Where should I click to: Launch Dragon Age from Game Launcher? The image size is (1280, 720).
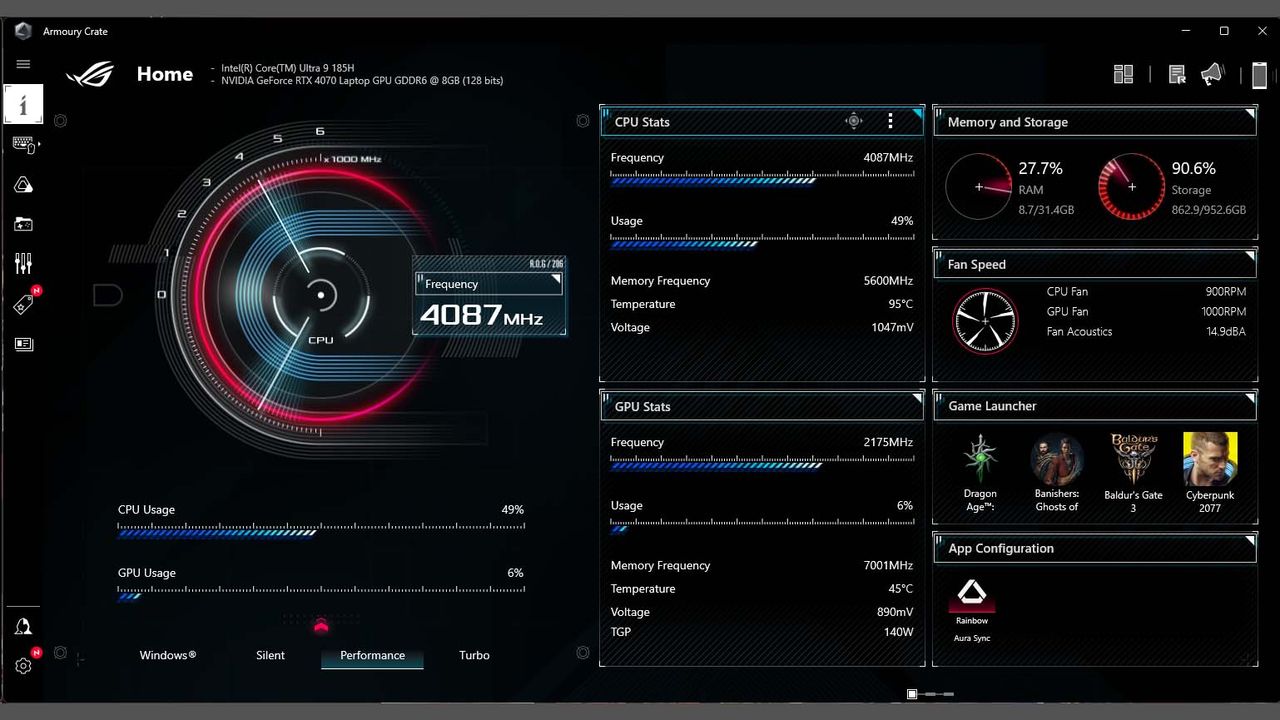(x=980, y=473)
